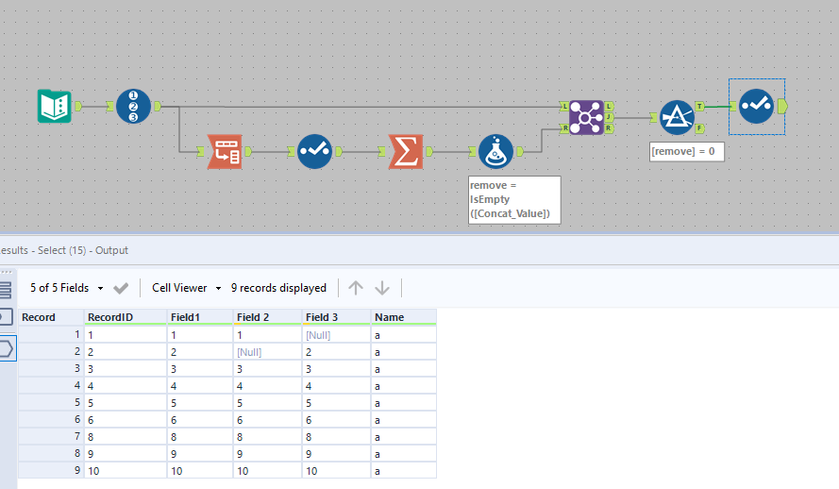Select the Input Data book tool
The image size is (839, 489).
click(x=55, y=106)
